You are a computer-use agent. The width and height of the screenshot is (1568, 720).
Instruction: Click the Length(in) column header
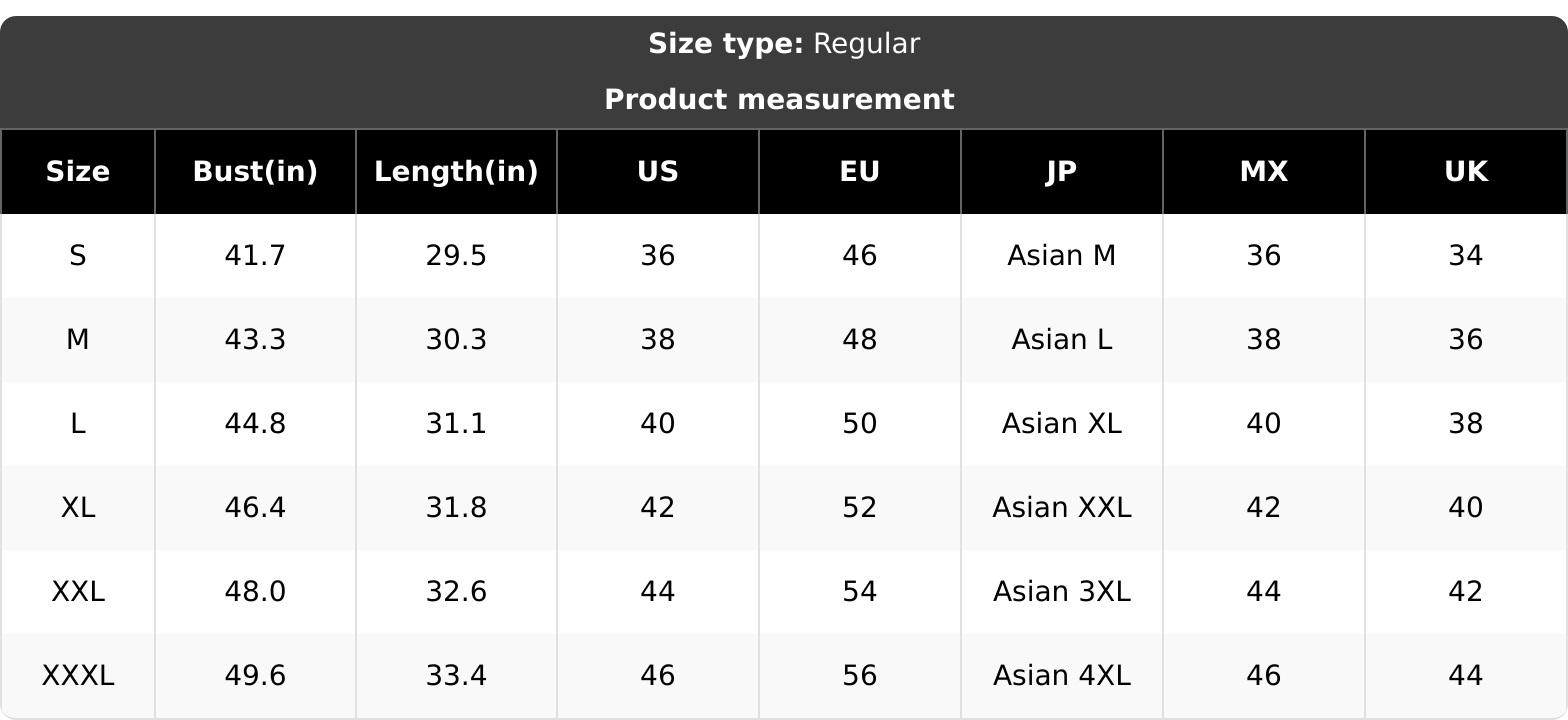[456, 172]
